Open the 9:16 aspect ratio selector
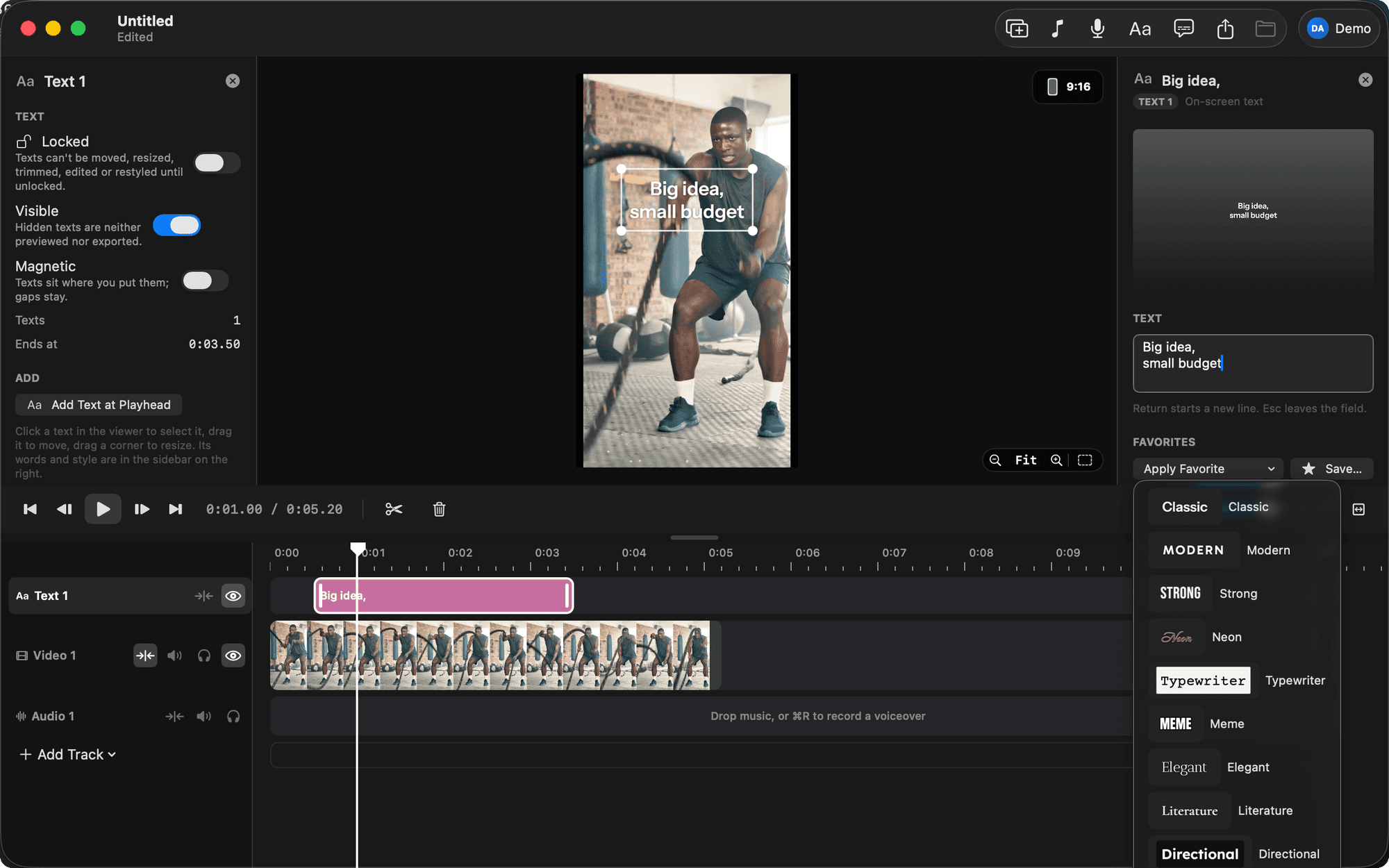The height and width of the screenshot is (868, 1389). [x=1068, y=87]
